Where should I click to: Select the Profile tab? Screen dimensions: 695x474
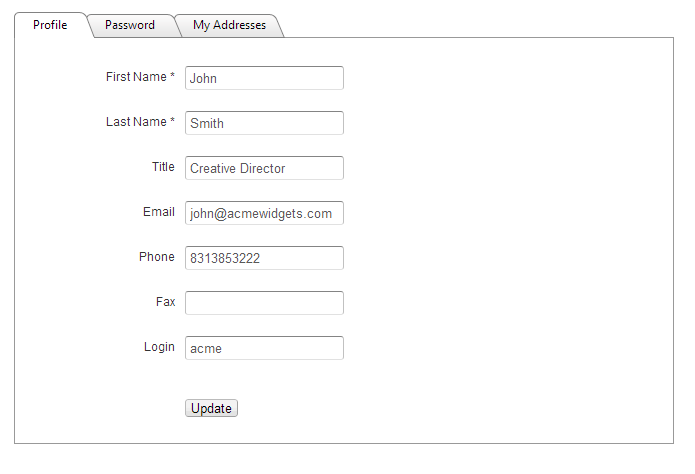tap(50, 25)
